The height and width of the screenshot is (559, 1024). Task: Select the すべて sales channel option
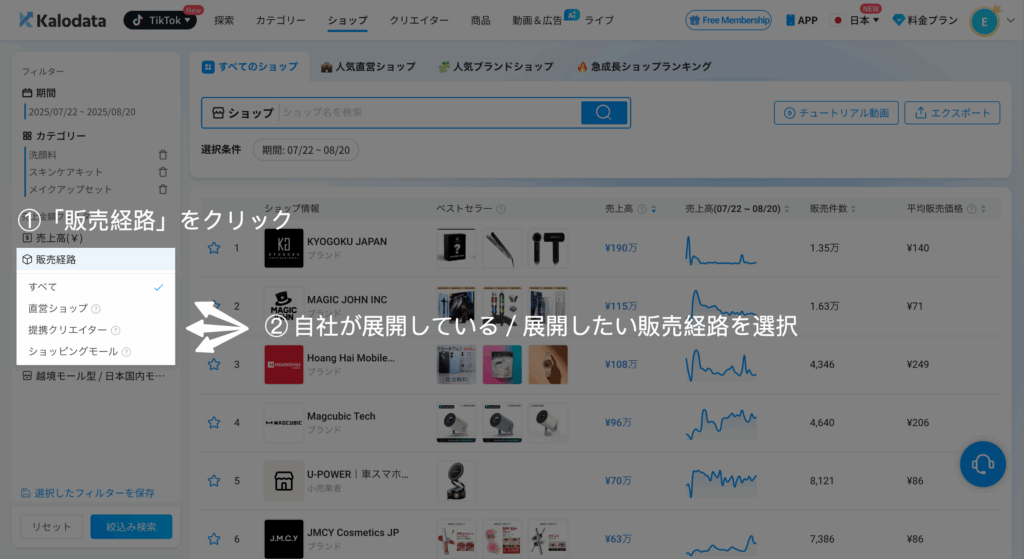(x=96, y=287)
